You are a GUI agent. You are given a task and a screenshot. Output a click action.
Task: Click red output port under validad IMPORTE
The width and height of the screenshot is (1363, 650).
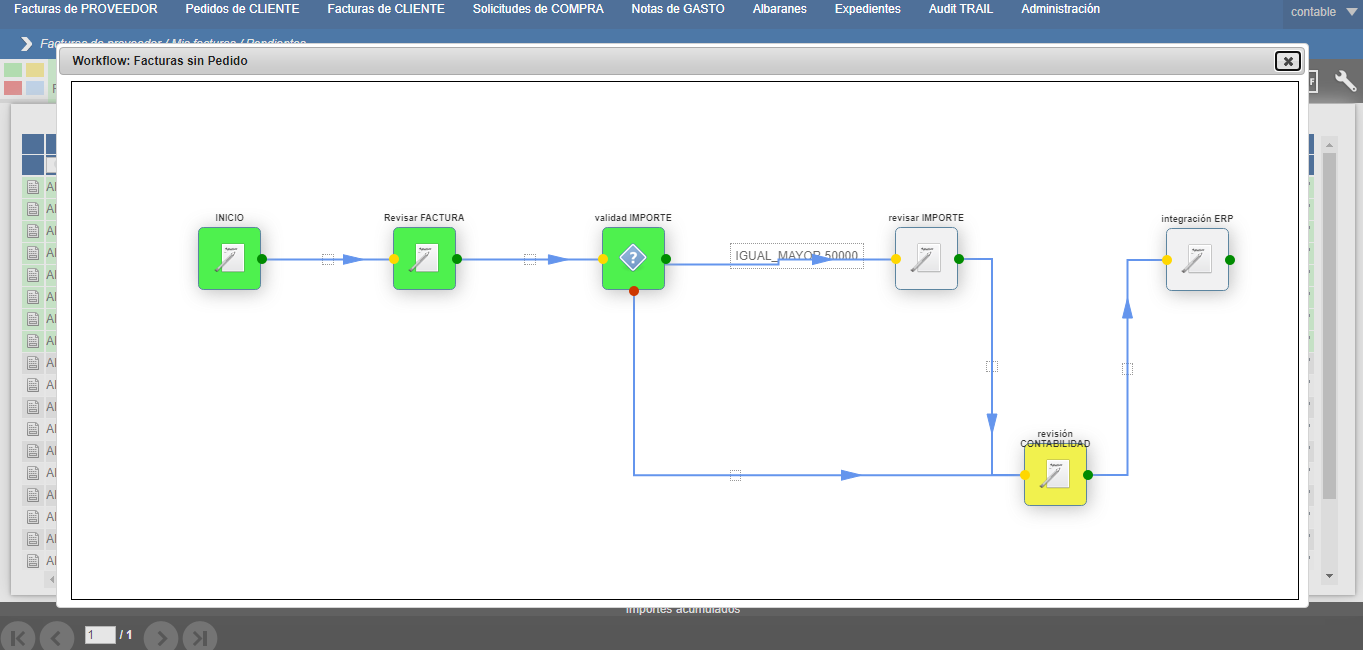(x=634, y=291)
